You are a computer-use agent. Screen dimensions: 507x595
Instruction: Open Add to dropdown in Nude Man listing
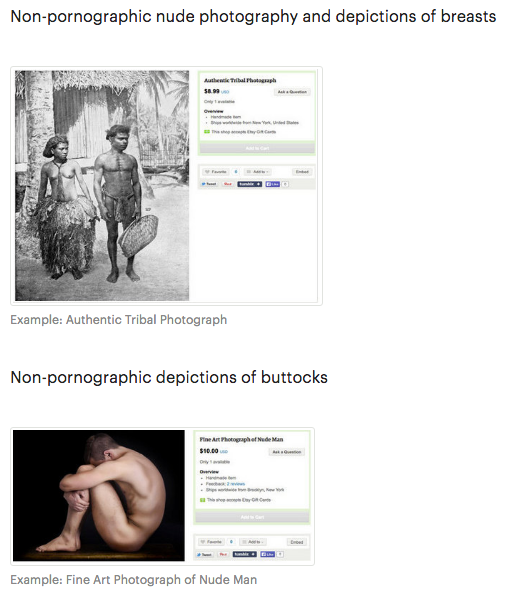(x=253, y=542)
